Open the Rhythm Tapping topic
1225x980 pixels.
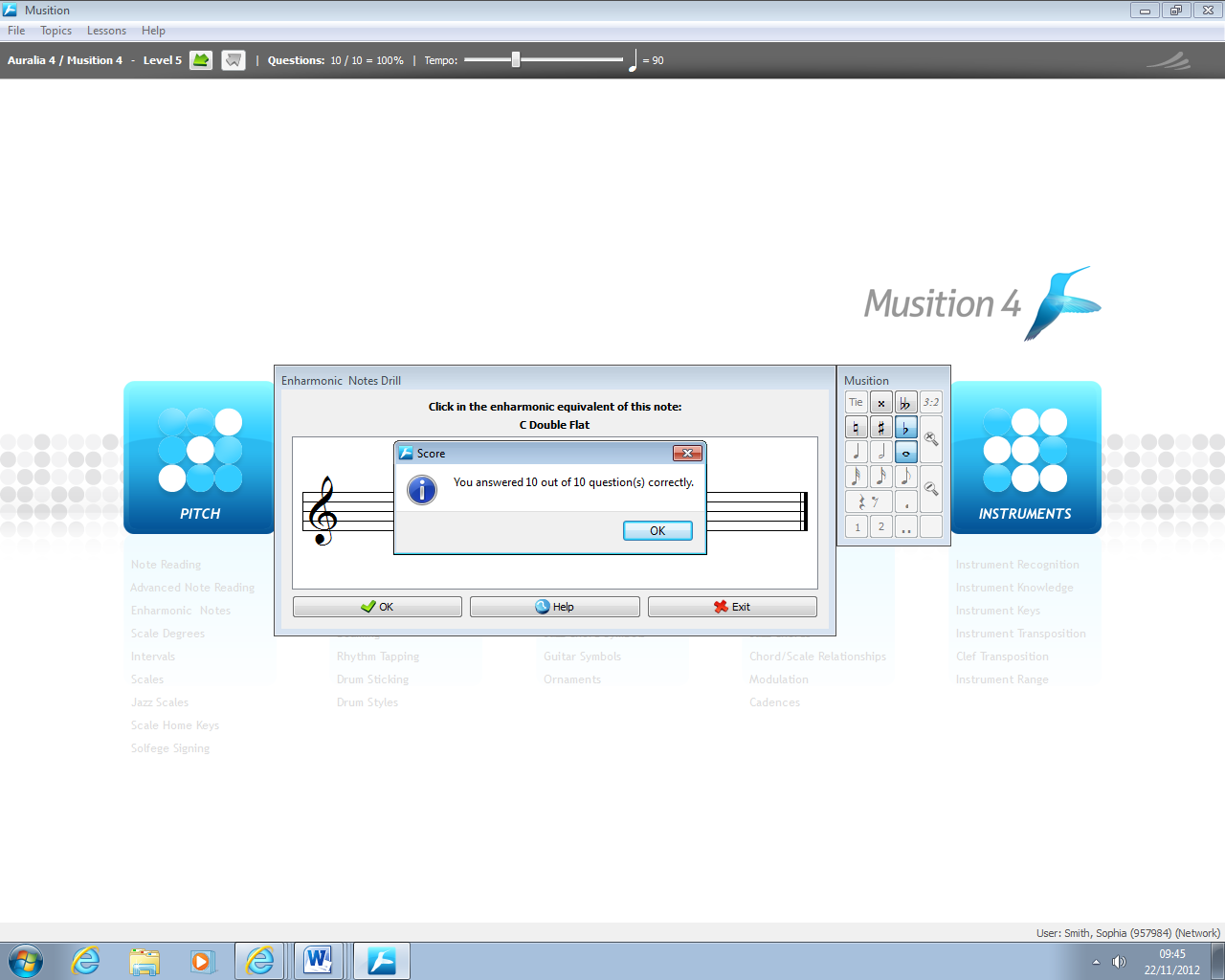click(x=378, y=657)
